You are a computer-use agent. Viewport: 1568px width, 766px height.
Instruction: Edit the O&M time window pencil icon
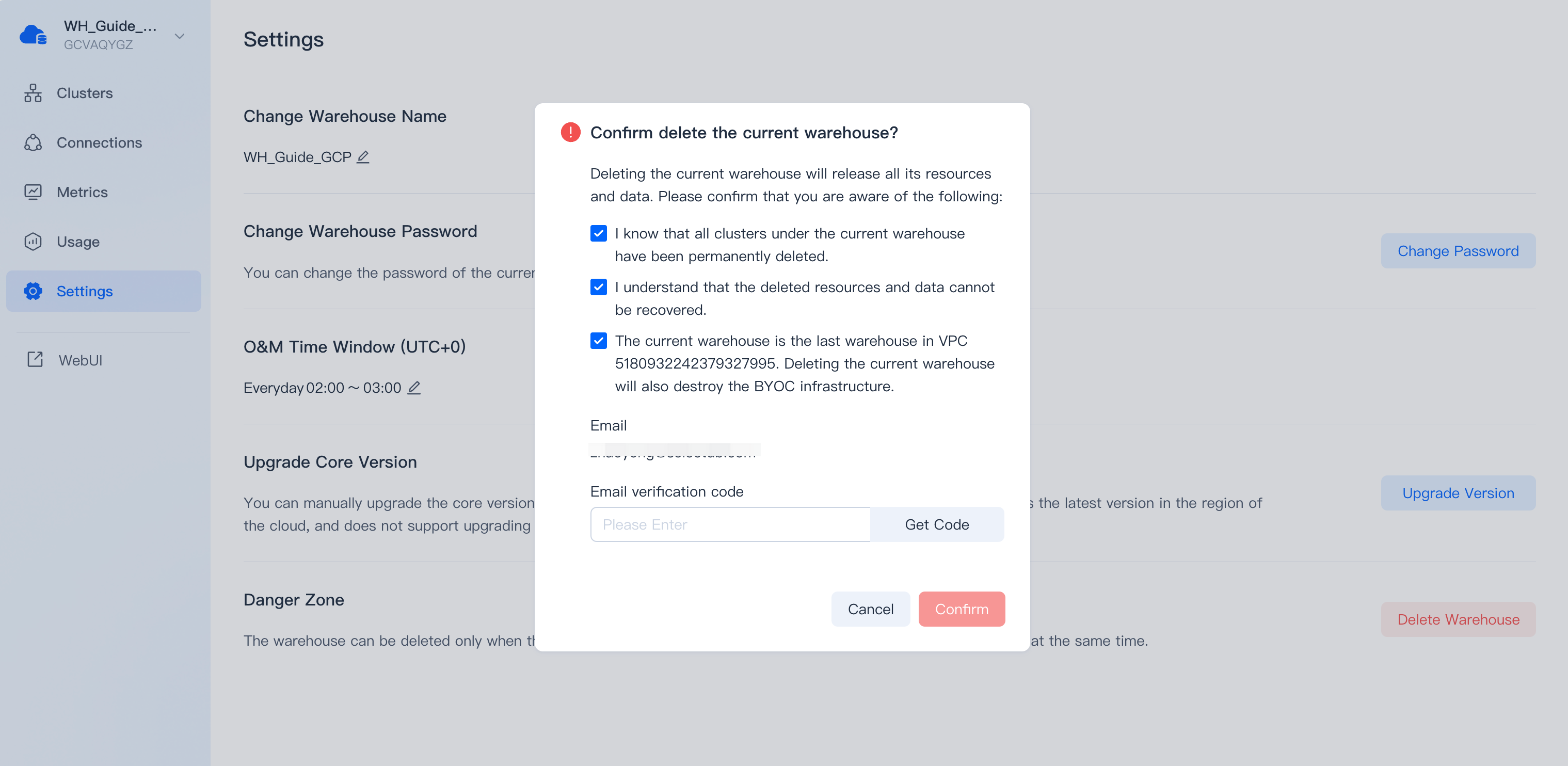414,388
